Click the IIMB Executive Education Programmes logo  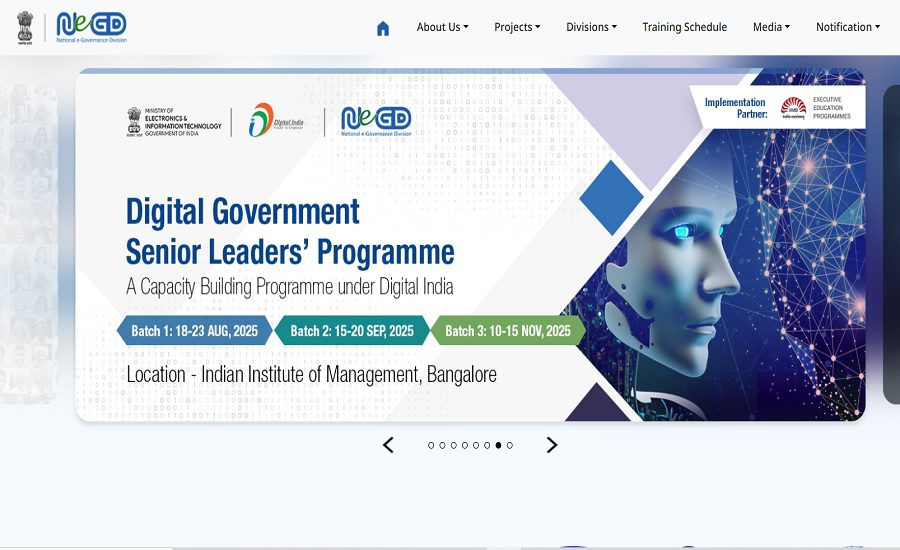point(816,108)
